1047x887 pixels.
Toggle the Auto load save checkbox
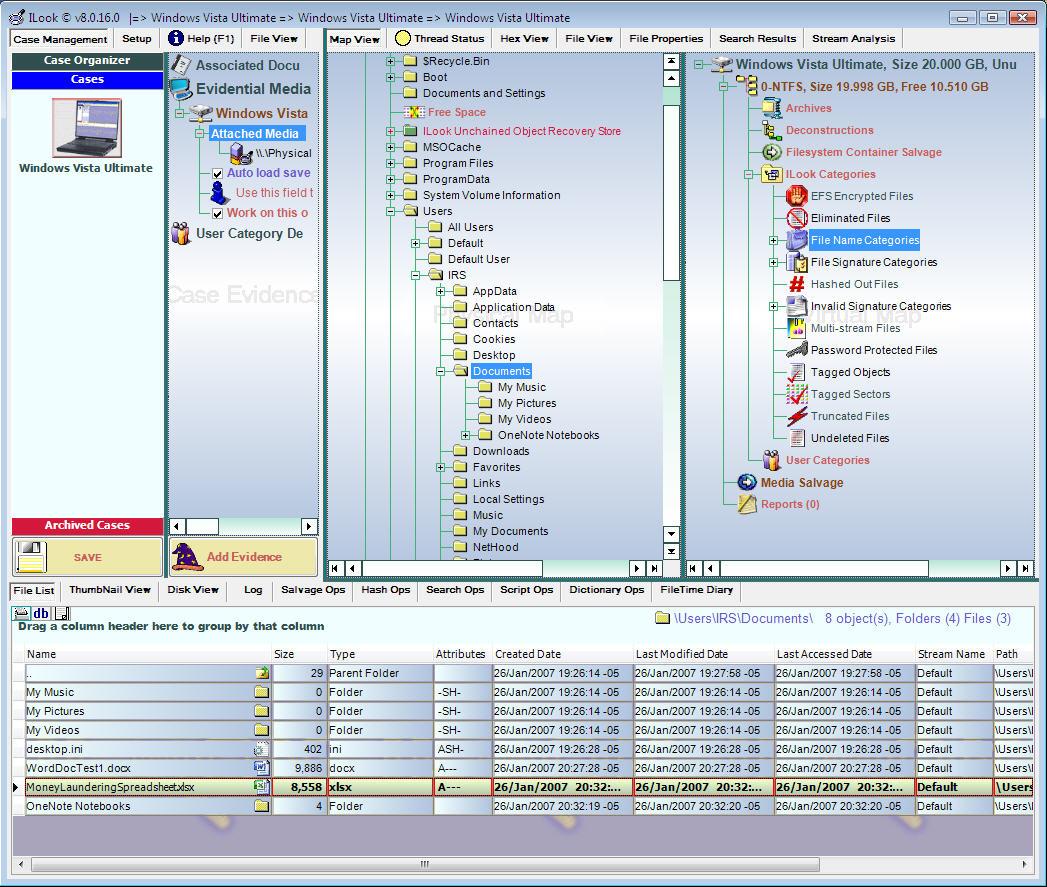point(217,174)
